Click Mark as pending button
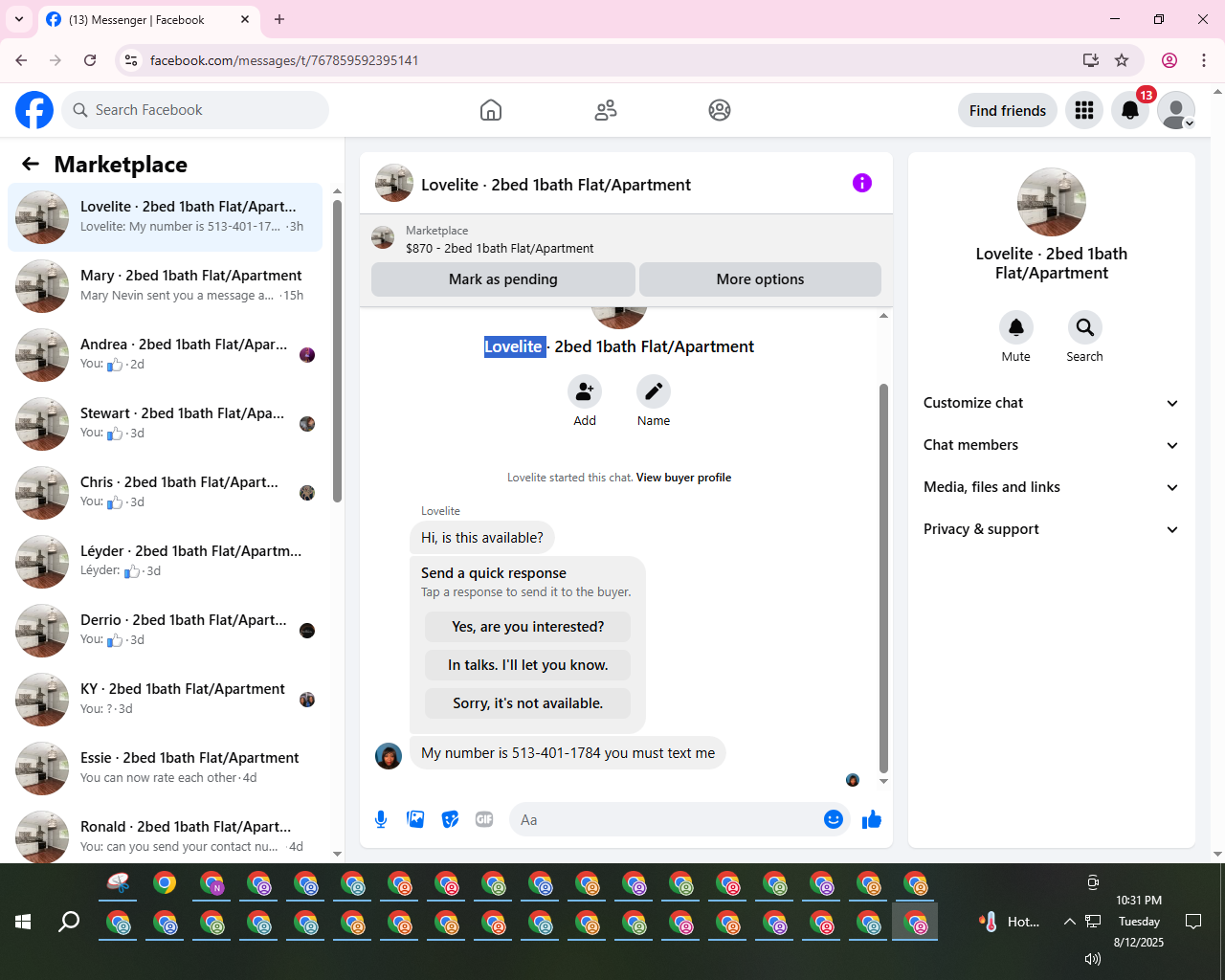The height and width of the screenshot is (980, 1225). pos(503,279)
